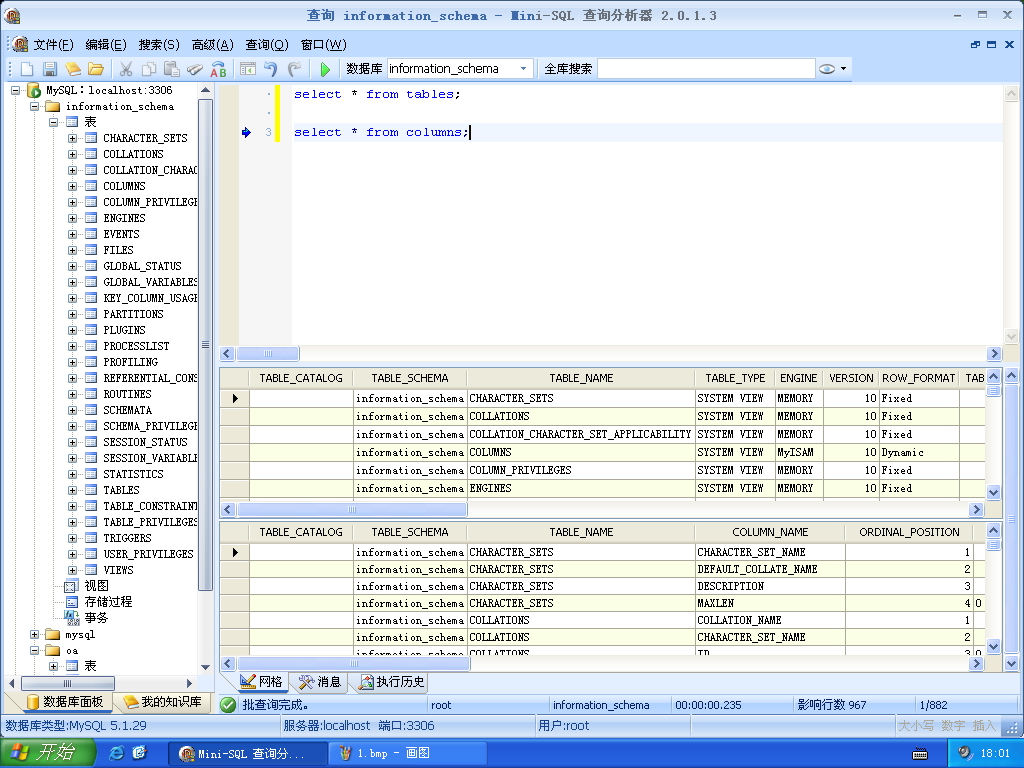Click the 1.bmp - 画图 taskbar button

(408, 753)
